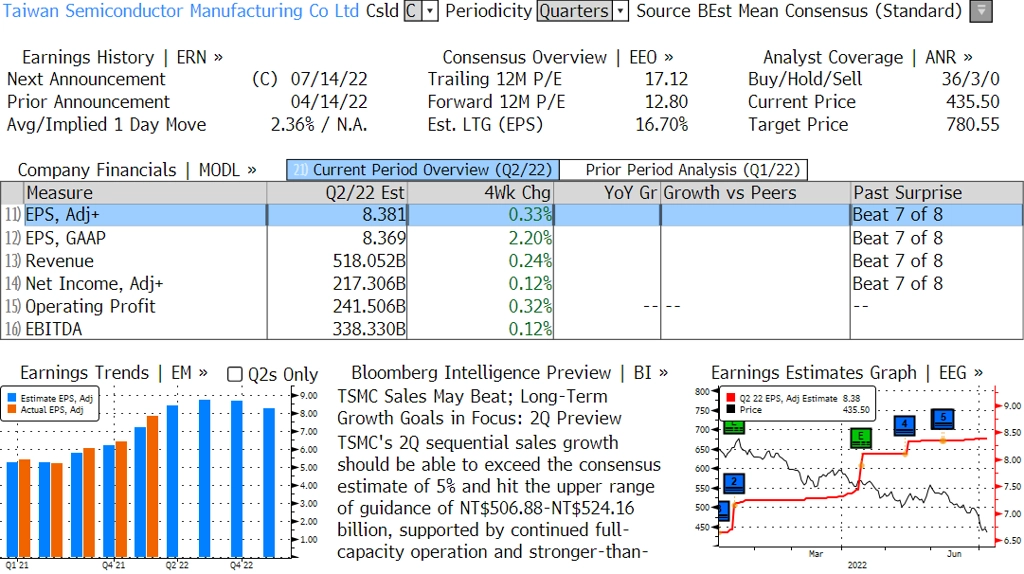Click the Measure column header
The width and height of the screenshot is (1024, 574).
145,193
